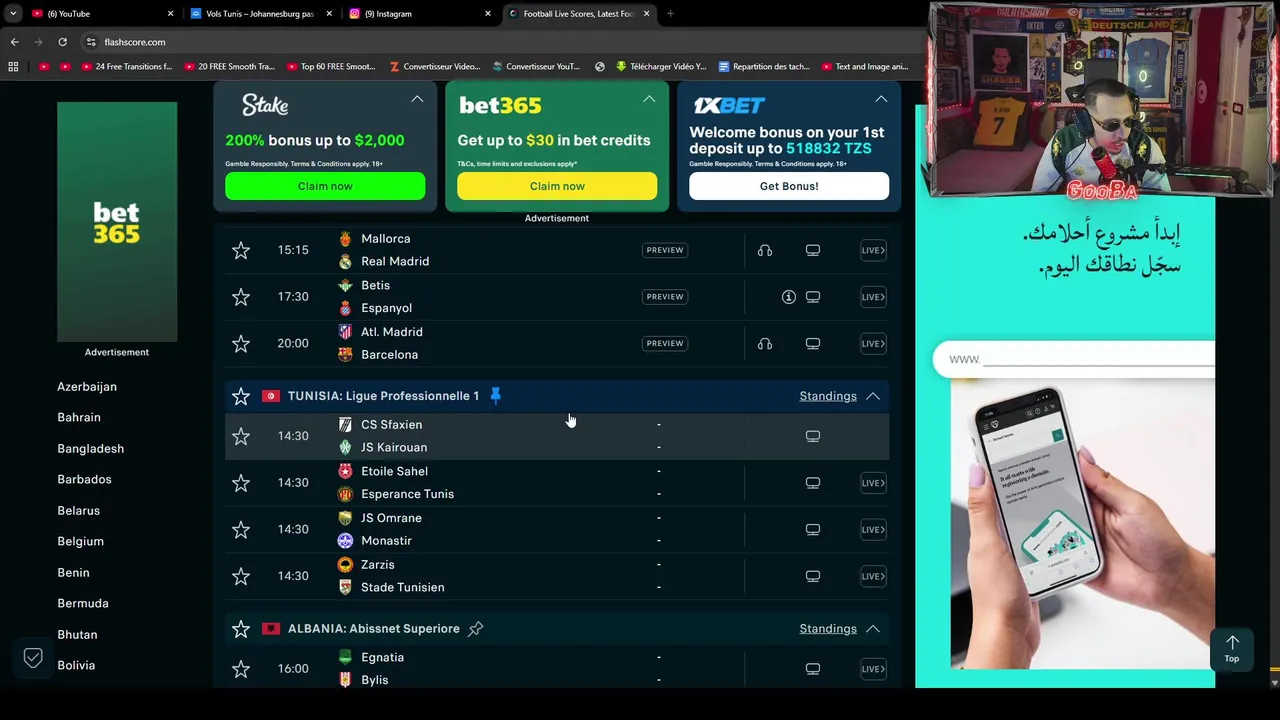Open PREVIEW for Mallorca vs Real Madrid
Screen dimensions: 1280x720
[665, 250]
